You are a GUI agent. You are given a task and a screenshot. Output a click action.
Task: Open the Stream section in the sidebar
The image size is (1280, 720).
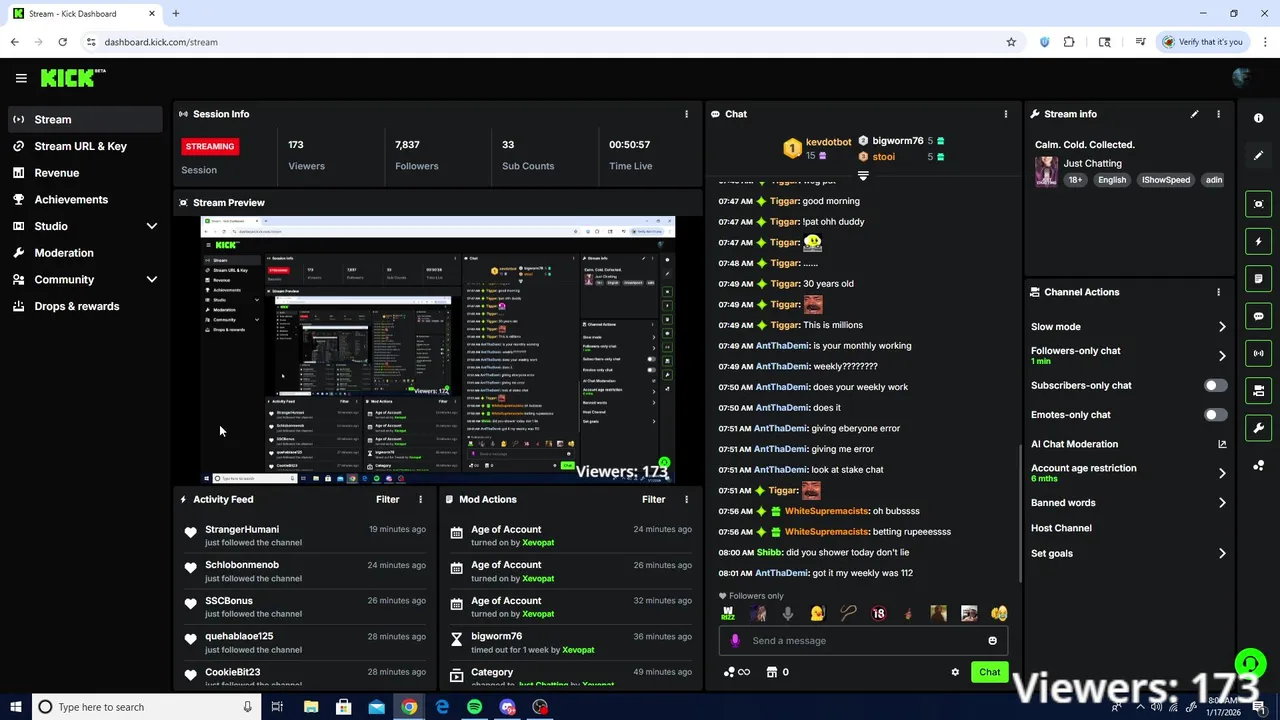(85, 119)
